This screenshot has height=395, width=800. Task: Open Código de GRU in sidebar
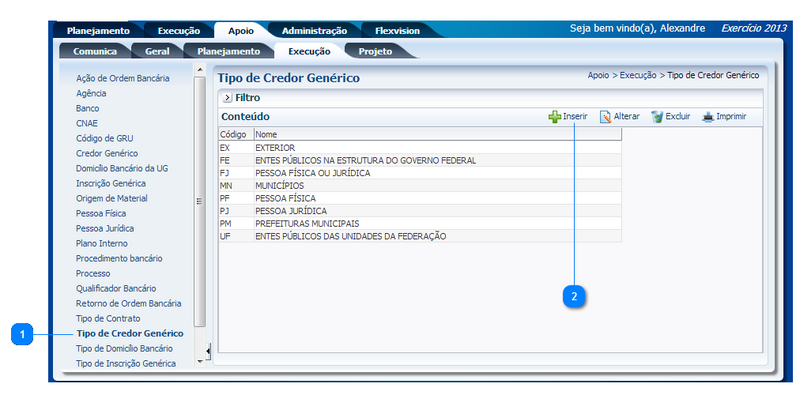pyautogui.click(x=105, y=138)
